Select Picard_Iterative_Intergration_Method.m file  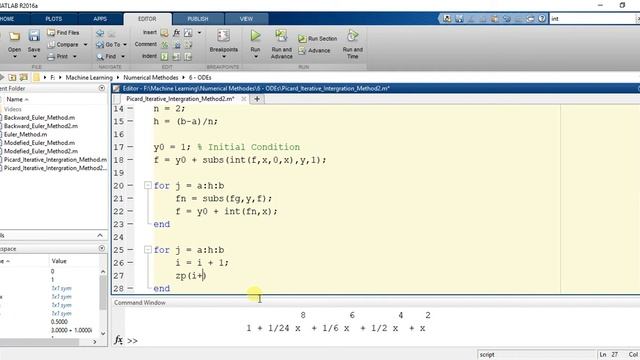click(x=55, y=160)
